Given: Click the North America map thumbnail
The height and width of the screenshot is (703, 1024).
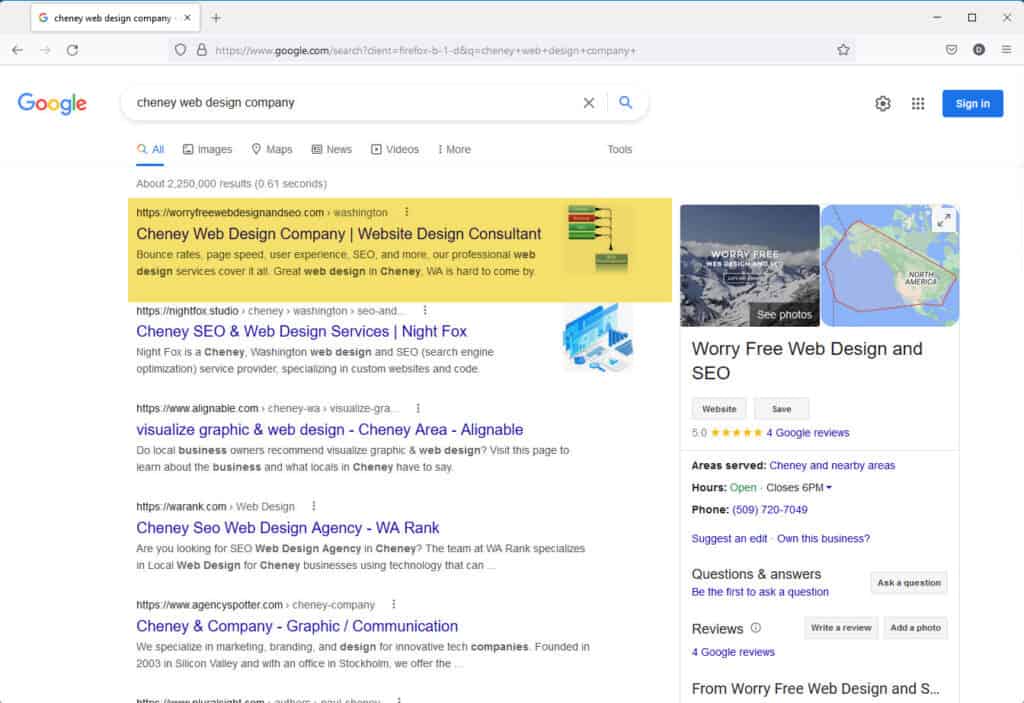Looking at the screenshot, I should pos(890,265).
